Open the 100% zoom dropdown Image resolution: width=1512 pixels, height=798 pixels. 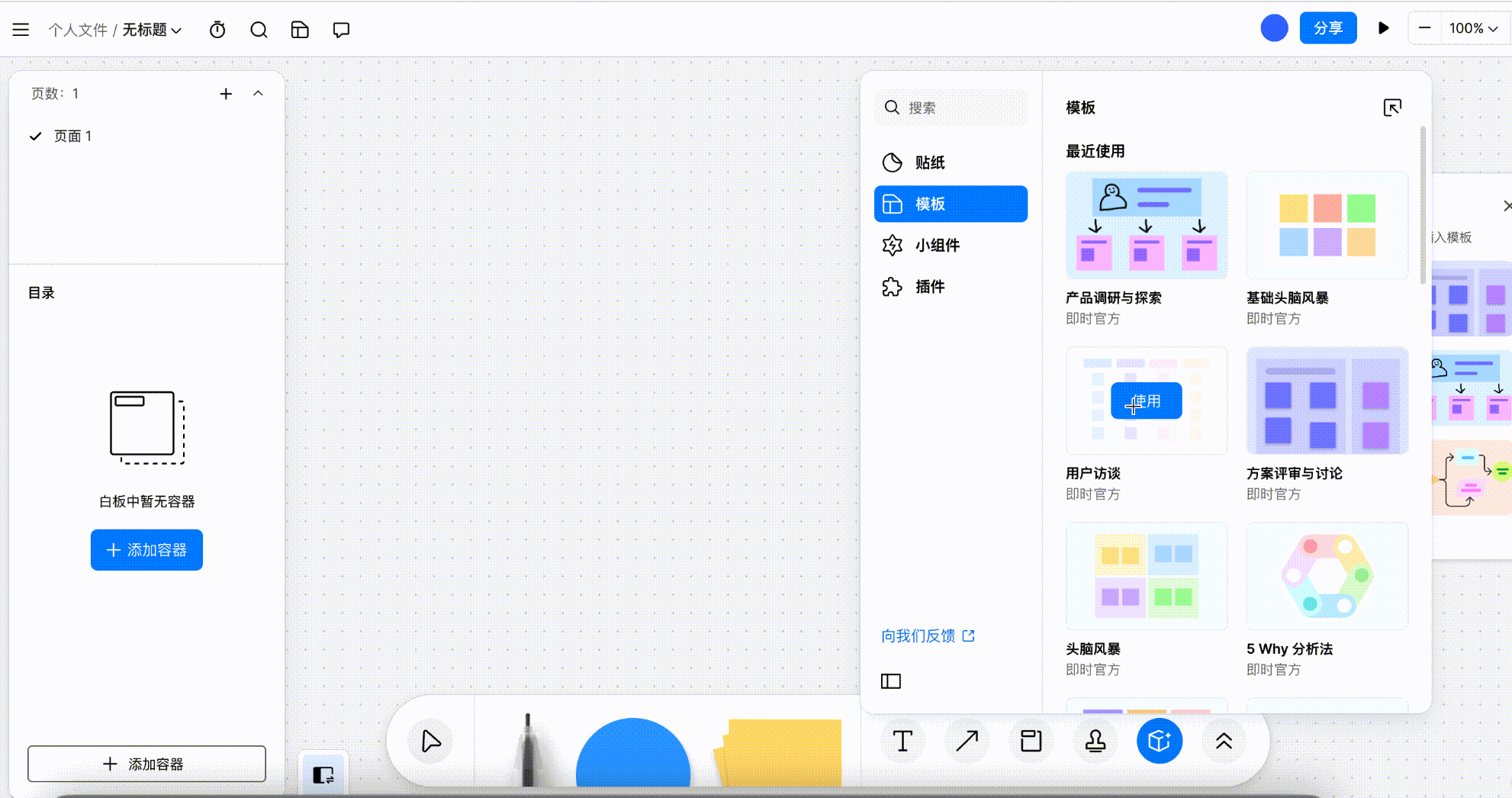coord(1474,28)
